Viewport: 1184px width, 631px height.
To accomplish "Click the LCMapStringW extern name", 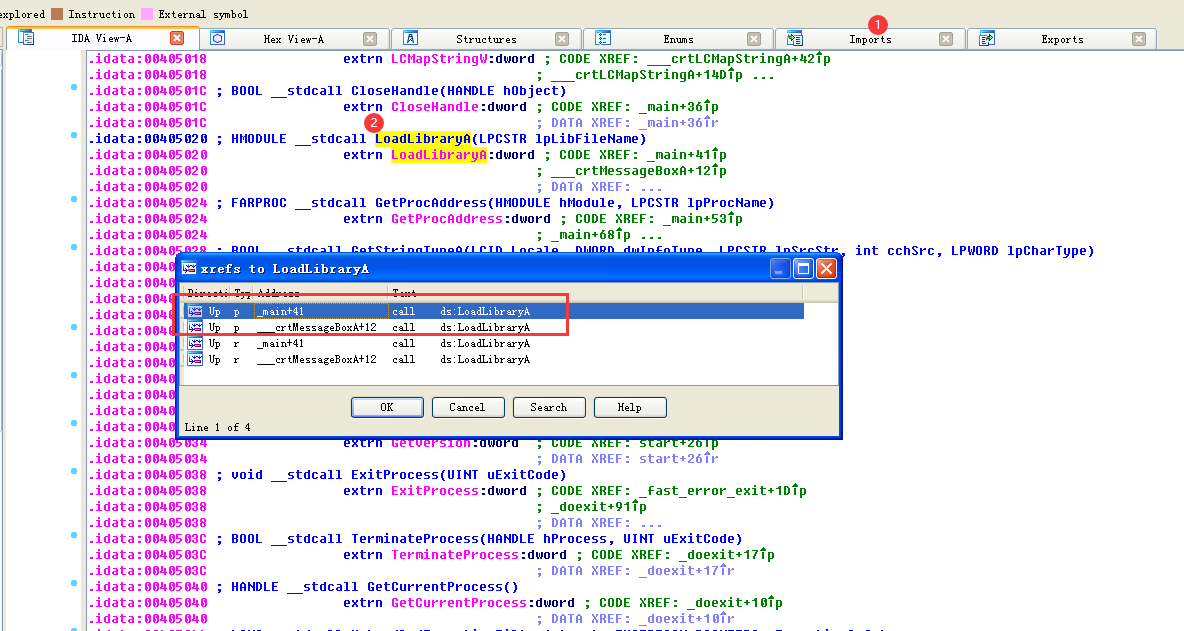I will pyautogui.click(x=439, y=59).
